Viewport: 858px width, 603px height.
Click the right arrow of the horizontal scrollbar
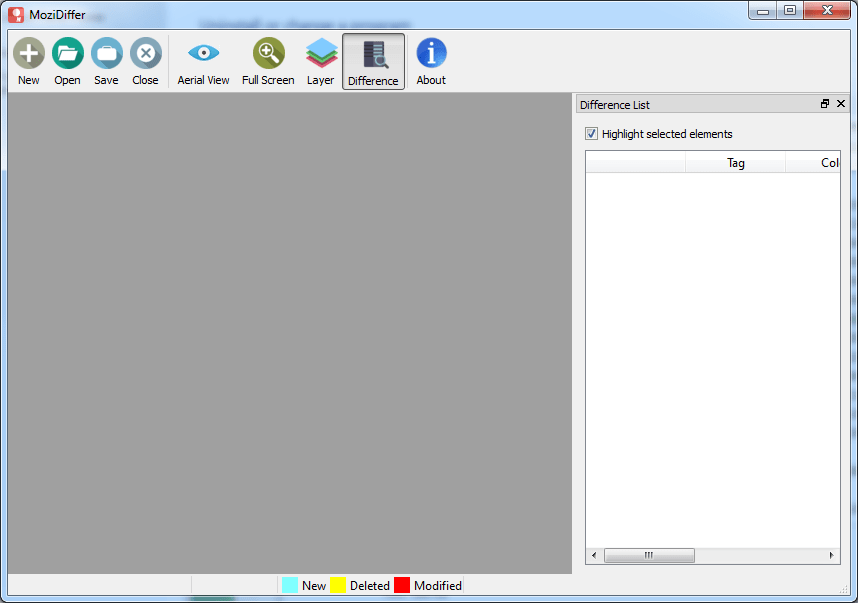(831, 555)
